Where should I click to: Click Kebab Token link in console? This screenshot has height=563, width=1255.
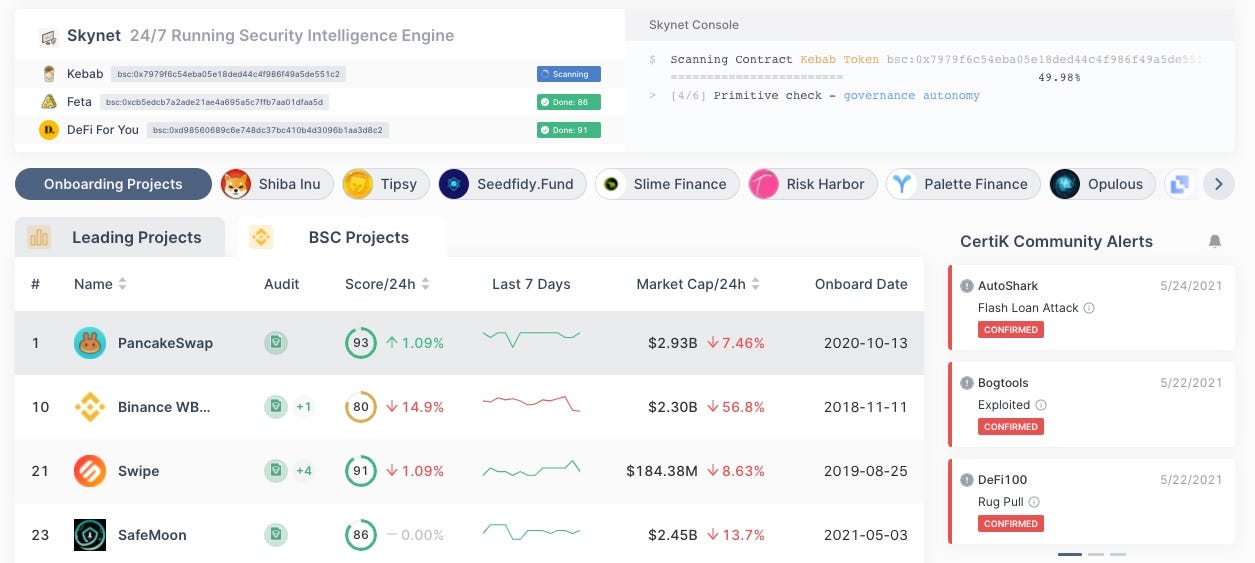coord(839,59)
